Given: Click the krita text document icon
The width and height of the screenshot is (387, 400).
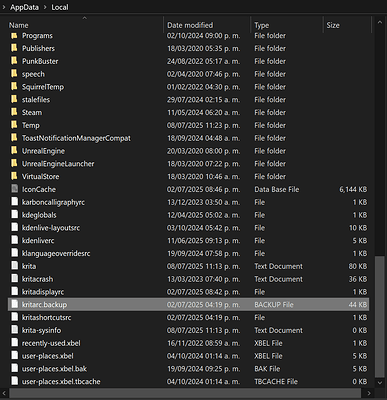Looking at the screenshot, I should point(14,266).
